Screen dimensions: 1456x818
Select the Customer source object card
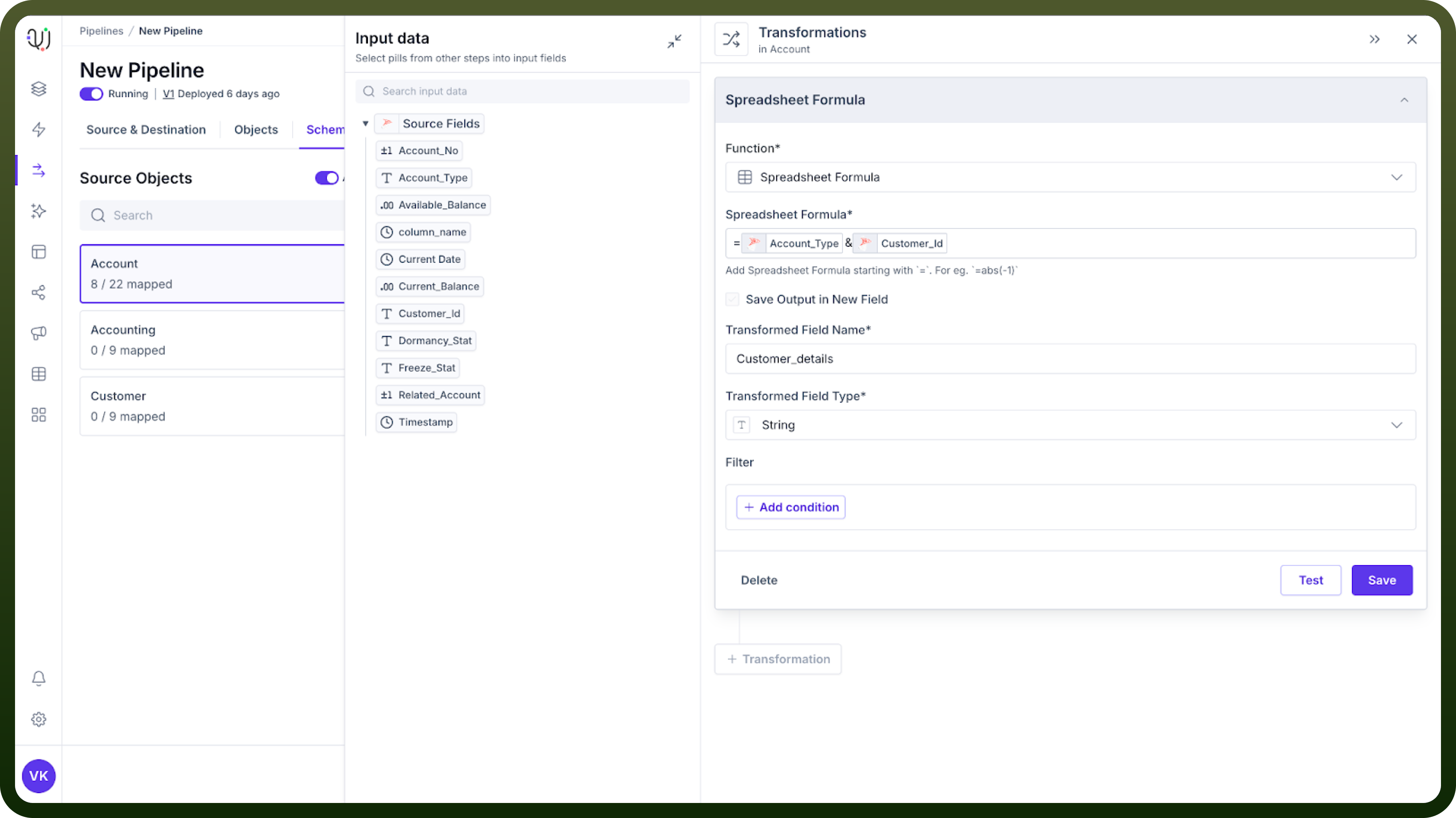click(x=212, y=406)
